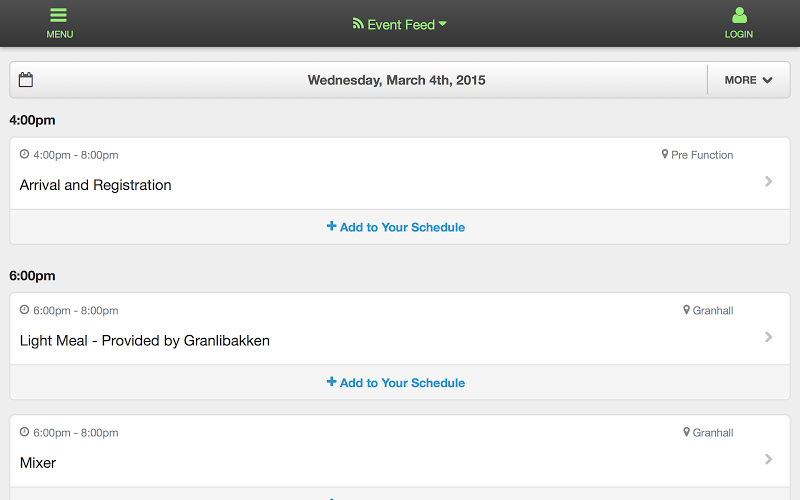The height and width of the screenshot is (500, 800).
Task: Select the Light Meal - Provided by Granlibakken title
Action: 145,341
